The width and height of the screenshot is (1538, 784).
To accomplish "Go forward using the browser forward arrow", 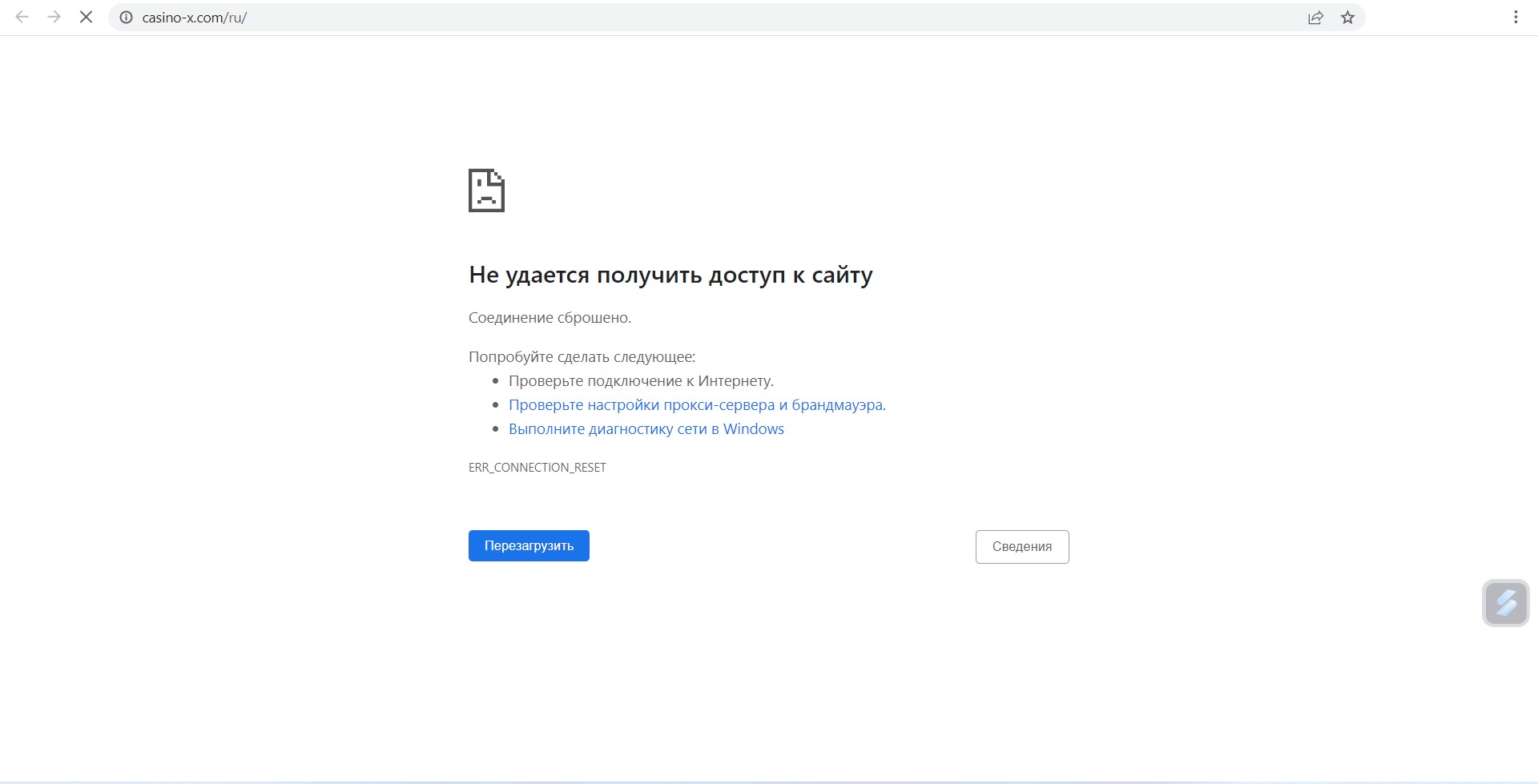I will click(54, 17).
